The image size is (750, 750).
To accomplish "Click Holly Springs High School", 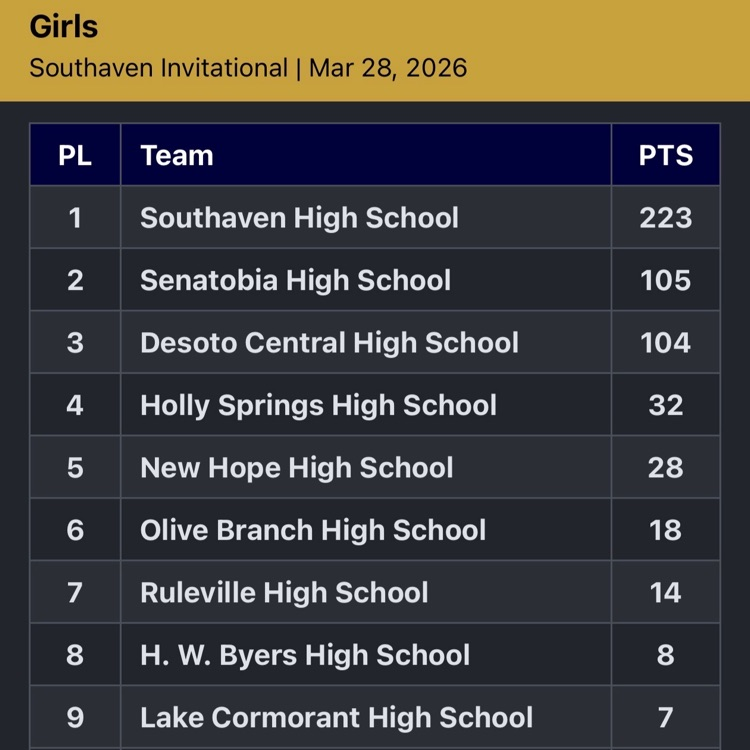I will [x=318, y=405].
